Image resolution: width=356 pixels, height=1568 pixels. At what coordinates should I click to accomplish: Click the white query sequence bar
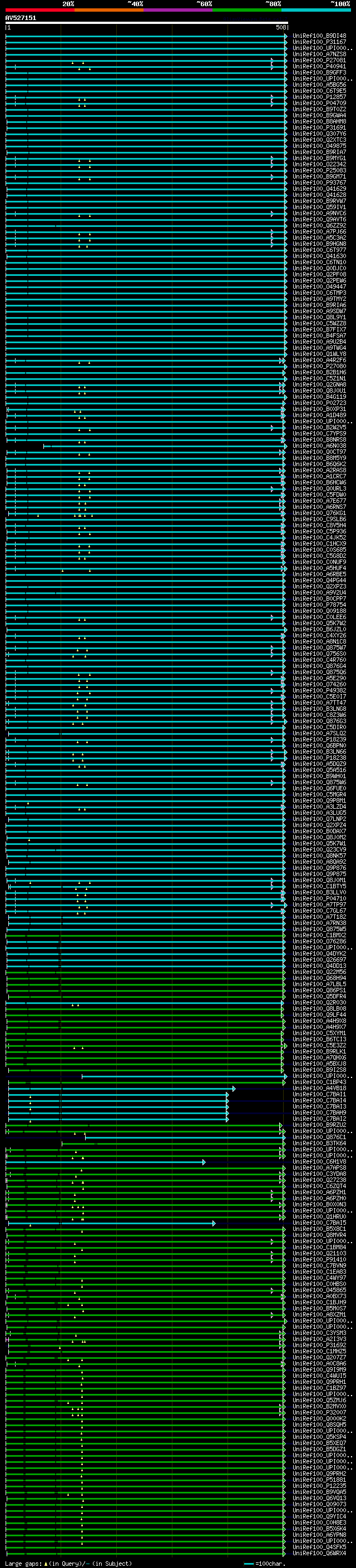click(x=147, y=23)
